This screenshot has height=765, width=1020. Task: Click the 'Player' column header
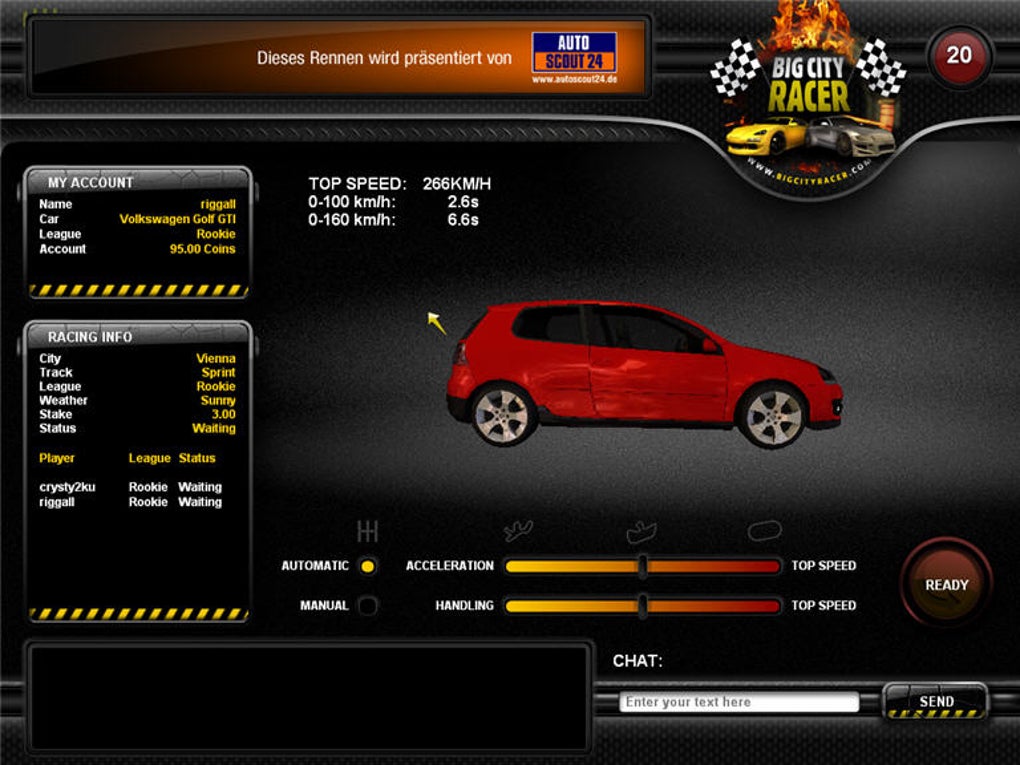point(57,459)
